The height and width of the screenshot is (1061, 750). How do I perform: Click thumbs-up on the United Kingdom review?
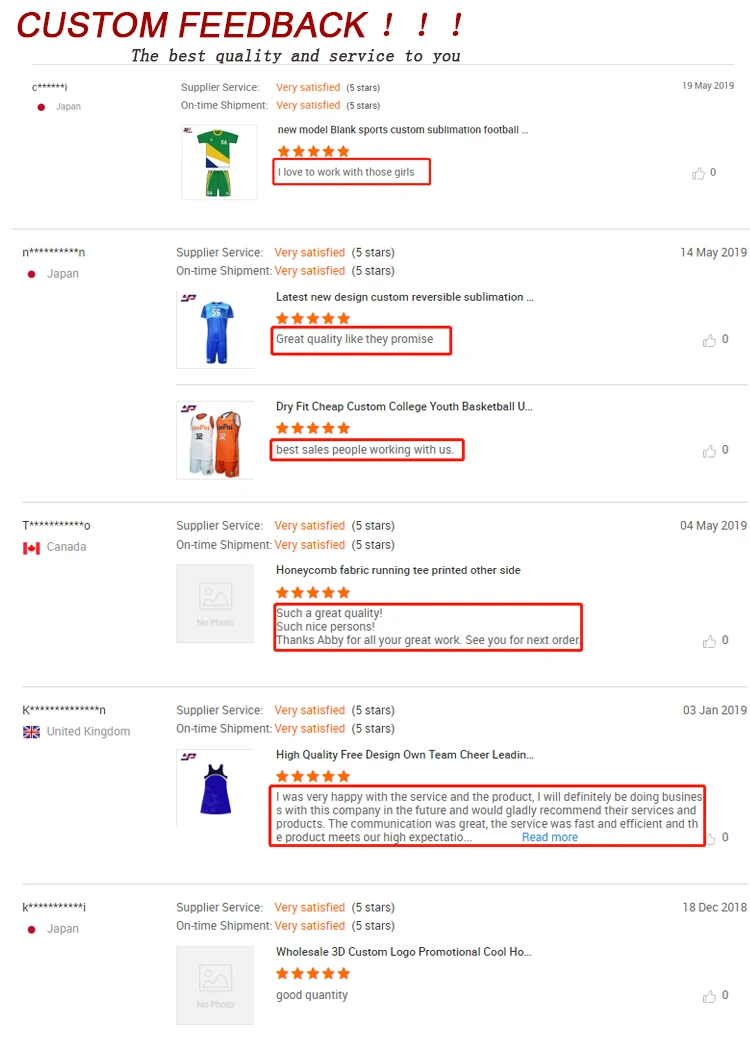[709, 838]
